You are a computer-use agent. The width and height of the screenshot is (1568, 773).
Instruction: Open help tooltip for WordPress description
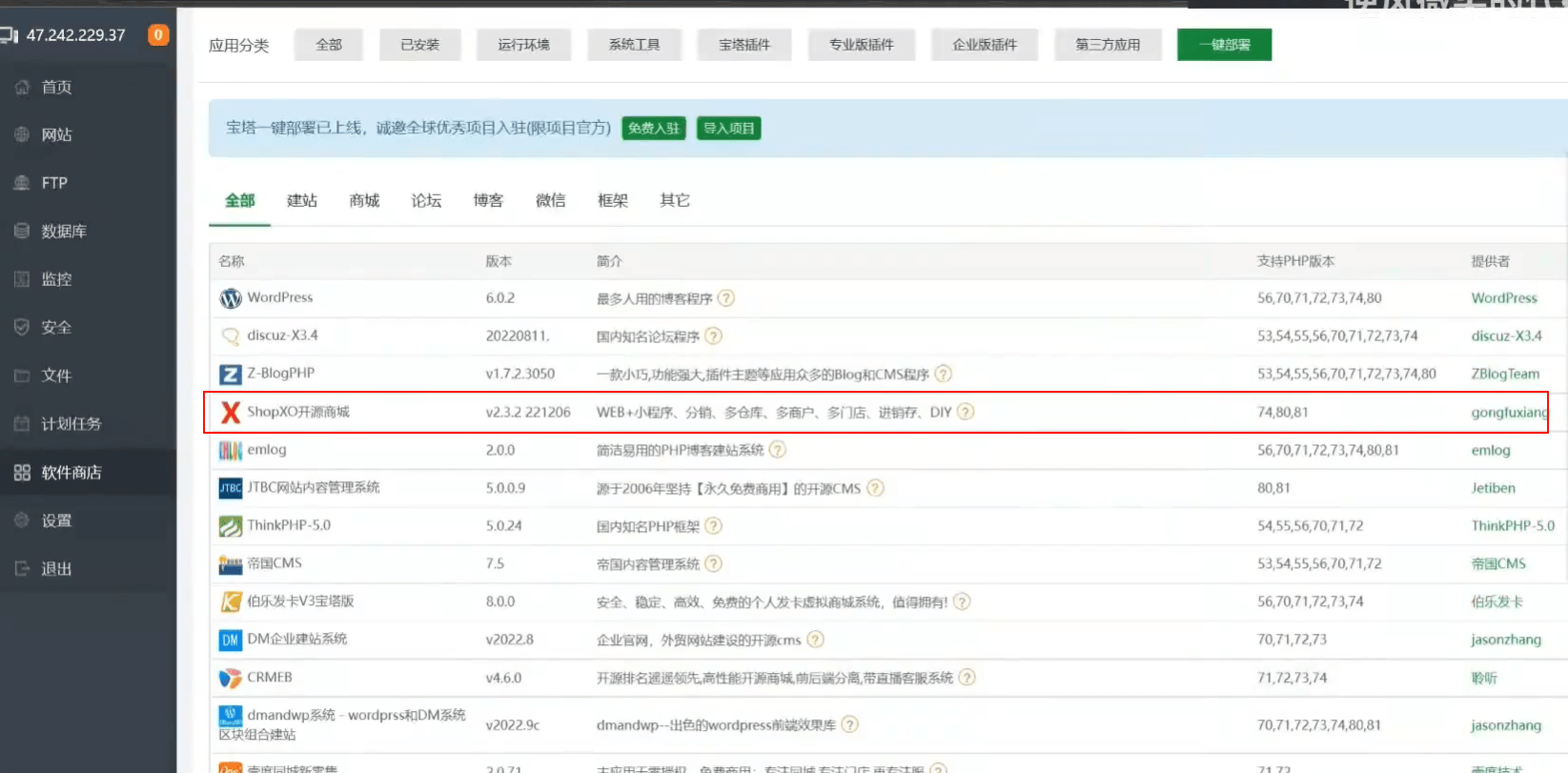726,298
